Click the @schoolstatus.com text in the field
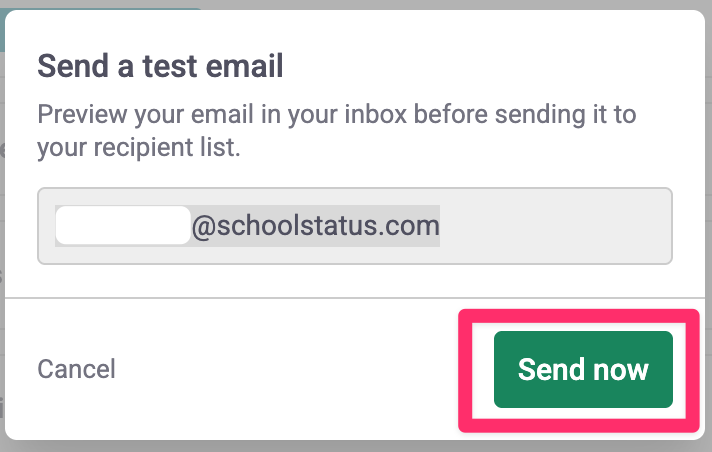The height and width of the screenshot is (452, 712). click(x=315, y=226)
